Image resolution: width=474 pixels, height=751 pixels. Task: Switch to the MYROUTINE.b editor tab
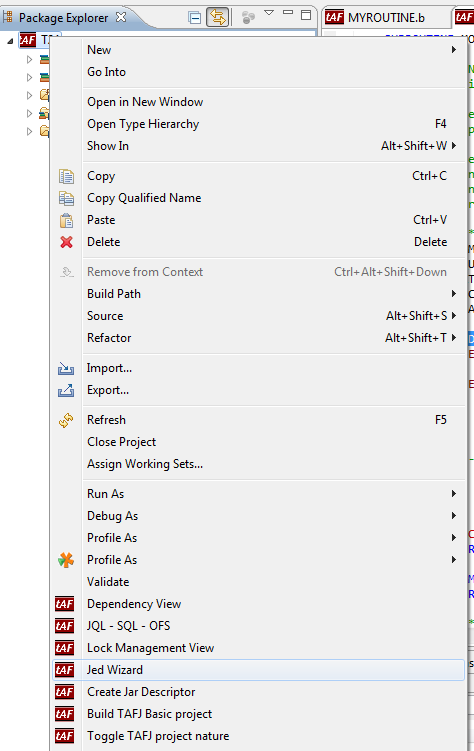pyautogui.click(x=375, y=18)
